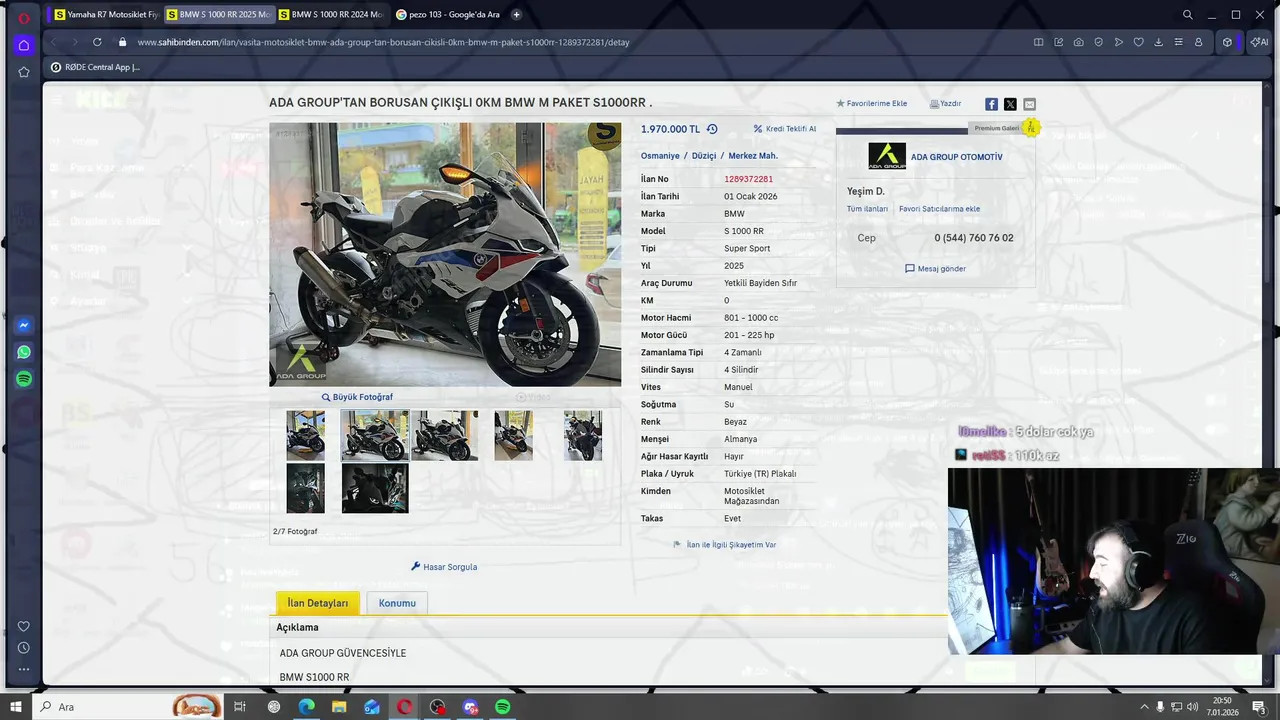Click Mesaj gönder to message seller
1280x720 pixels.
click(935, 269)
